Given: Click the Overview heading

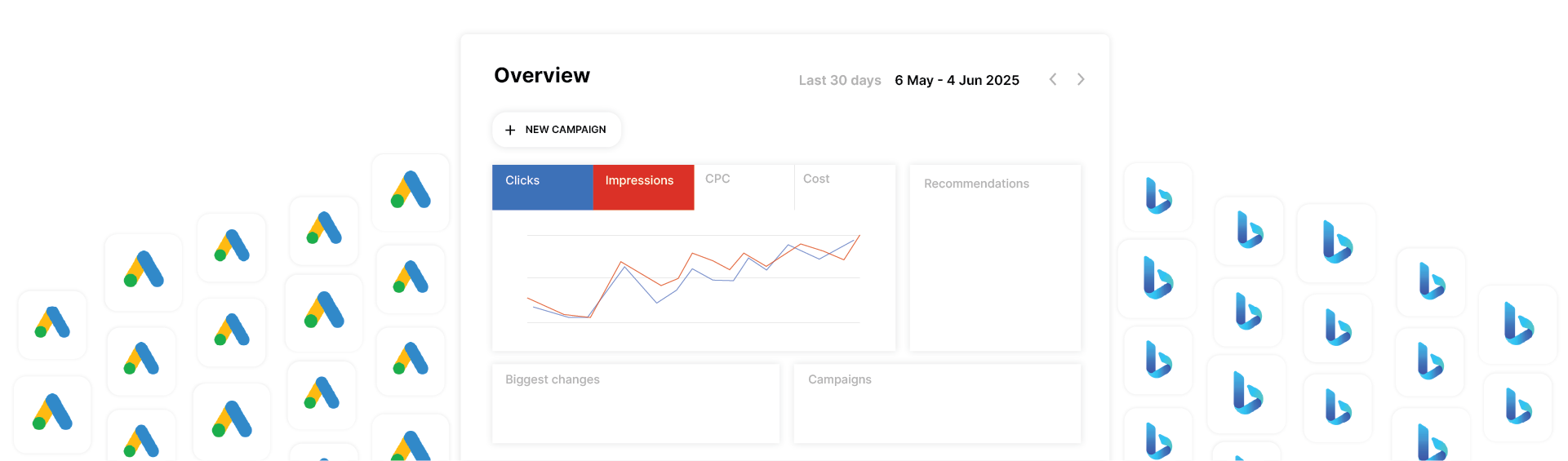Looking at the screenshot, I should tap(542, 75).
